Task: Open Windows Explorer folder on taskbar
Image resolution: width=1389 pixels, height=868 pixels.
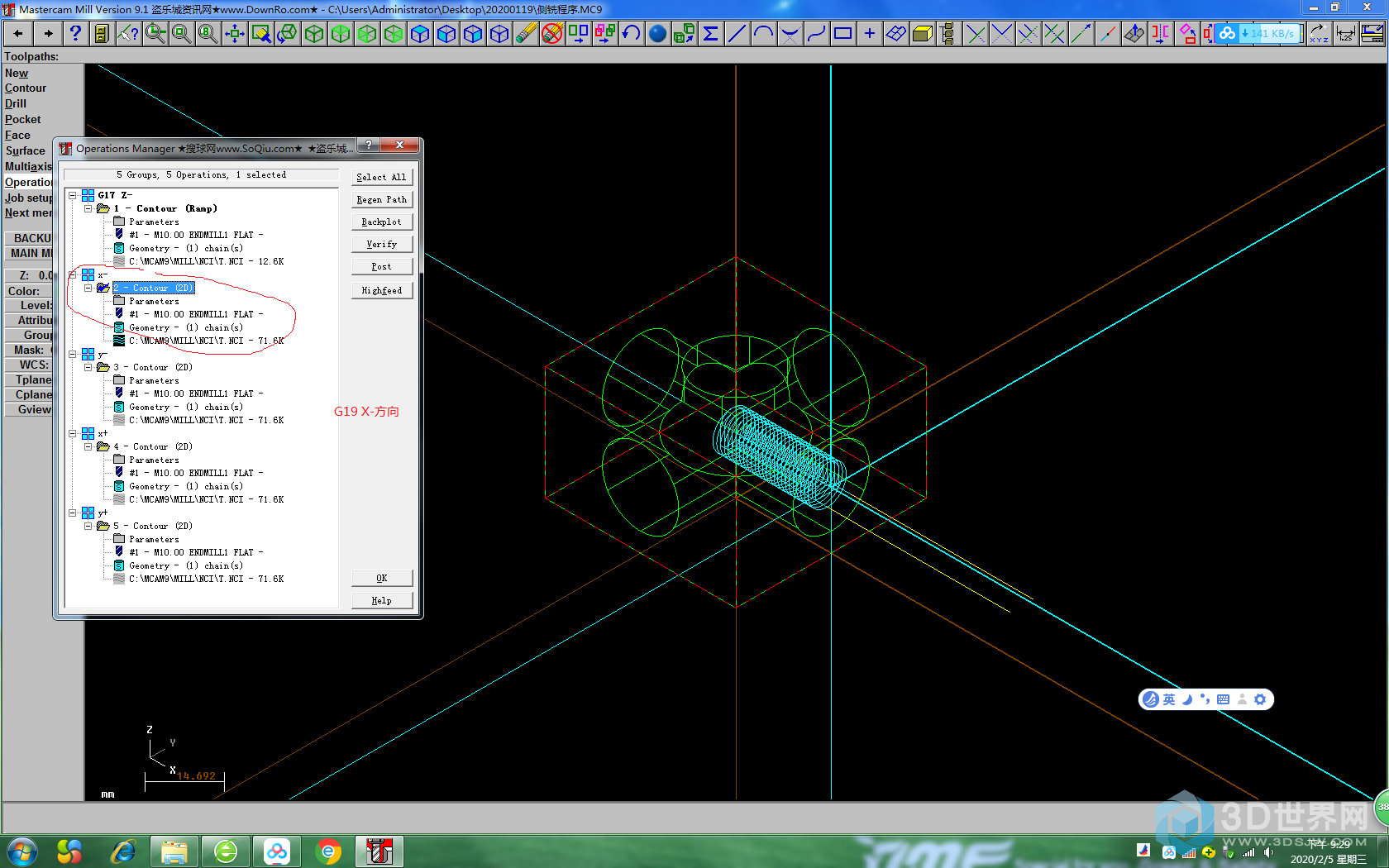Action: [174, 851]
